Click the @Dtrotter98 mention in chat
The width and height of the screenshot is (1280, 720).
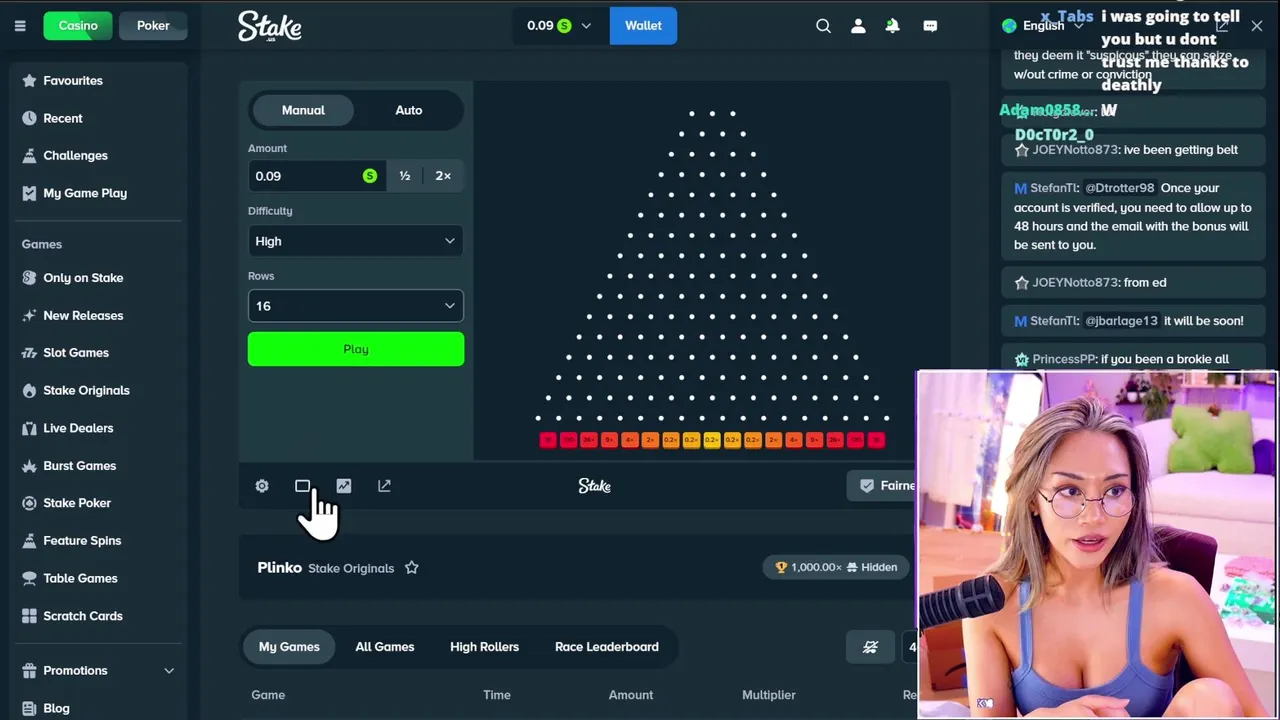coord(1119,188)
